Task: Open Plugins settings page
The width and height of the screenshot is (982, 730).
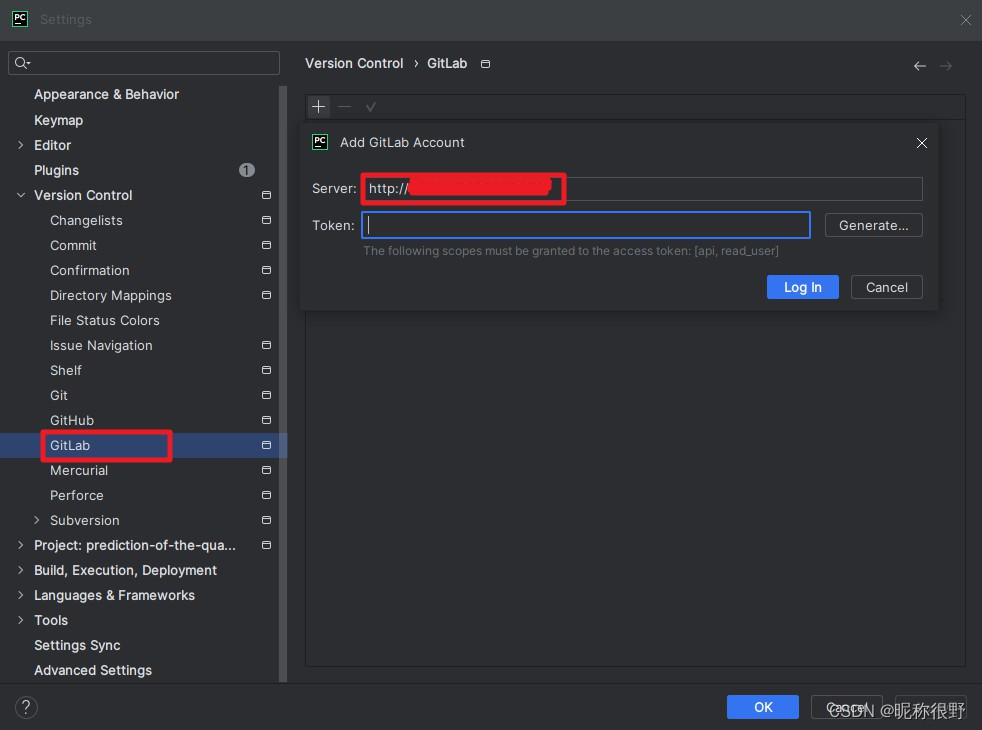Action: (56, 170)
